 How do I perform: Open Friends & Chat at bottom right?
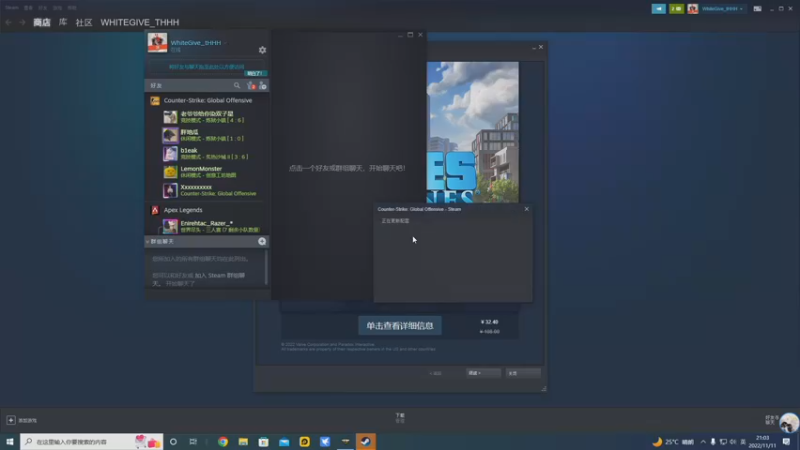(771, 420)
